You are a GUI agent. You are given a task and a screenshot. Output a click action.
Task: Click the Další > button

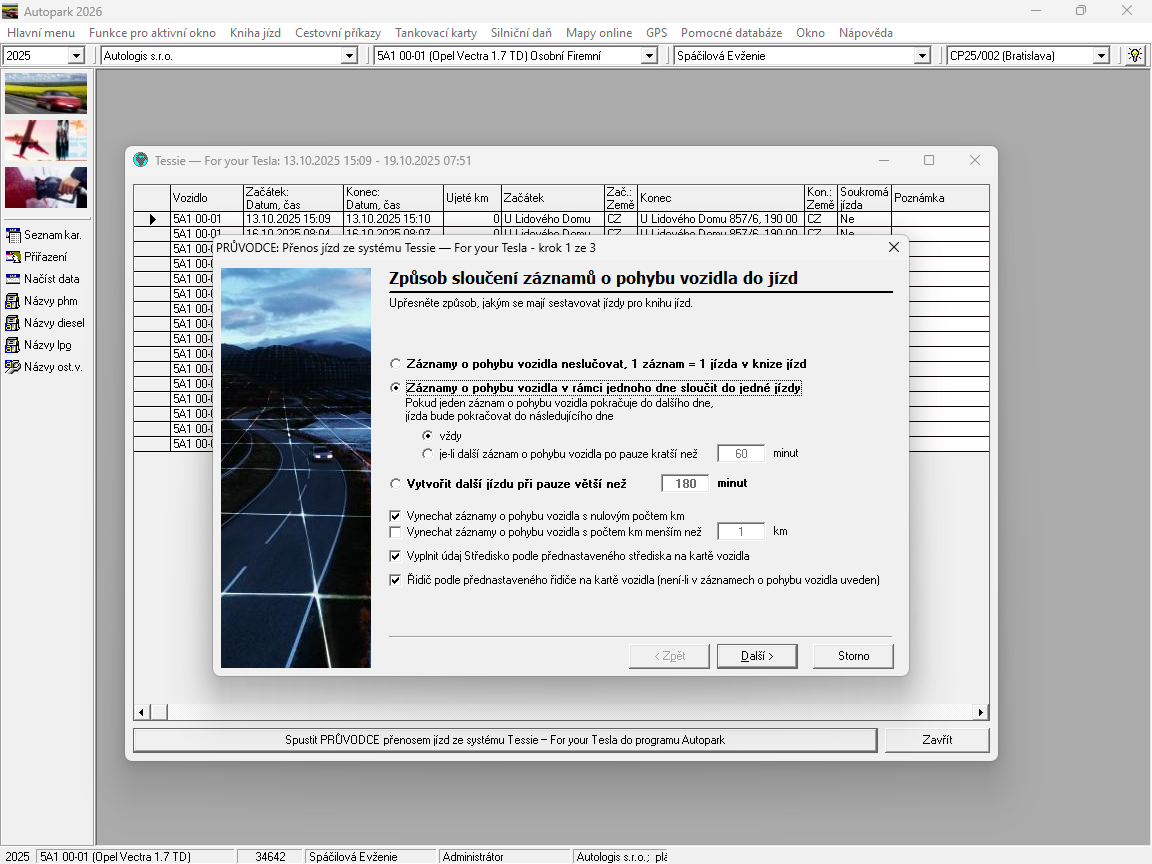(x=756, y=656)
